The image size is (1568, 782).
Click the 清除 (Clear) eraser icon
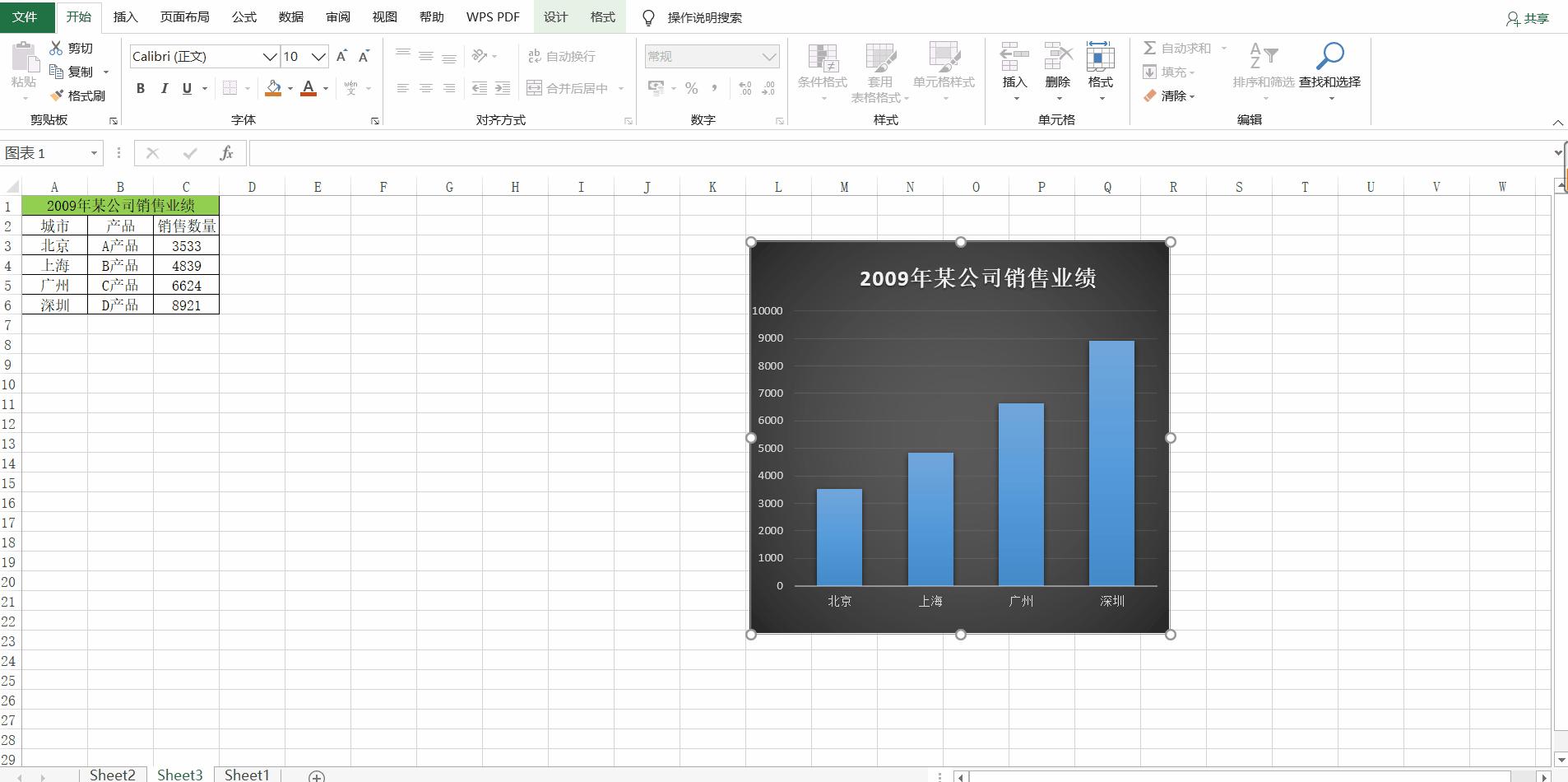(1150, 95)
